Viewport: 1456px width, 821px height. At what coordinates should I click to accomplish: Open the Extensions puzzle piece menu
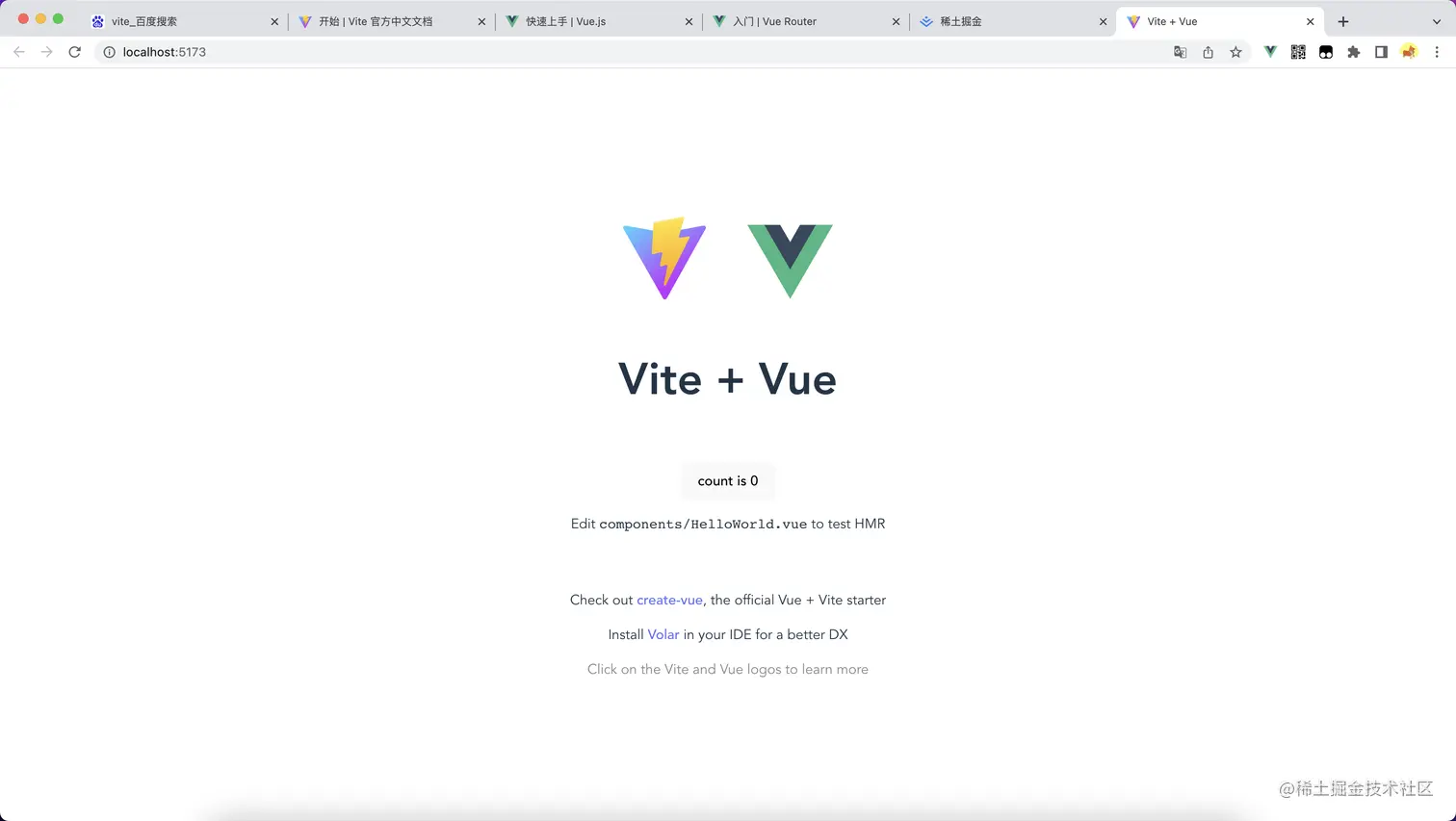tap(1353, 52)
